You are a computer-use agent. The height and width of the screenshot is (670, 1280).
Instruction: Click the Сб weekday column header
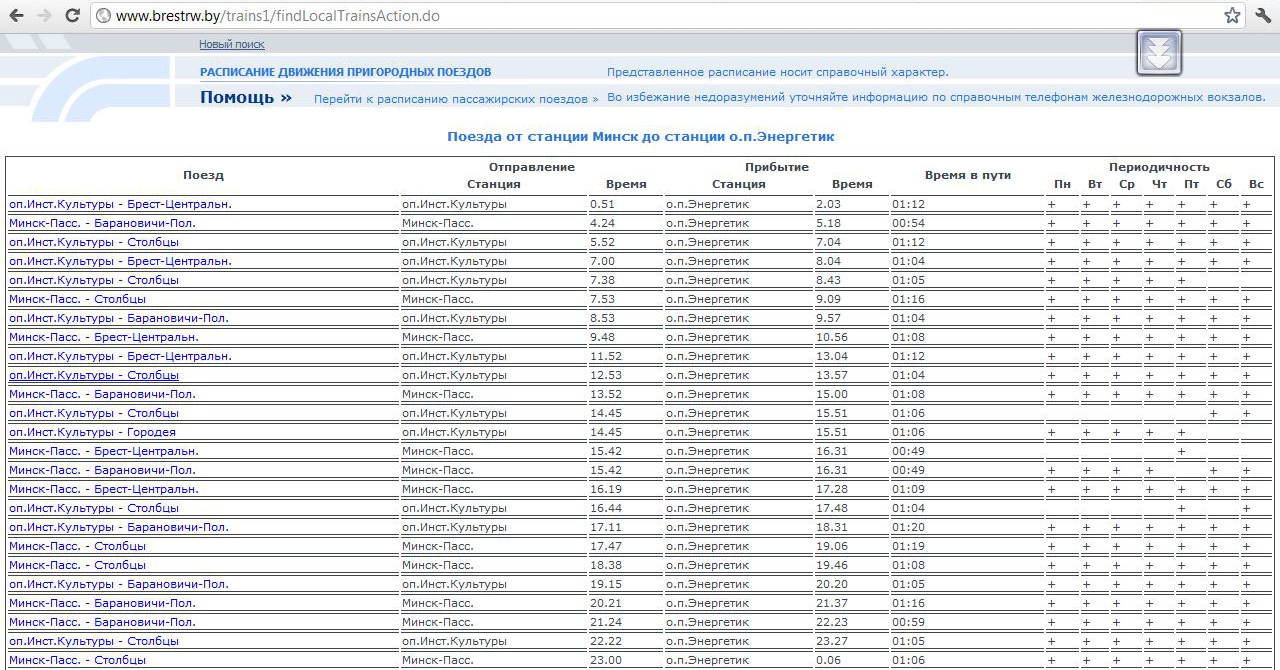pos(1224,184)
